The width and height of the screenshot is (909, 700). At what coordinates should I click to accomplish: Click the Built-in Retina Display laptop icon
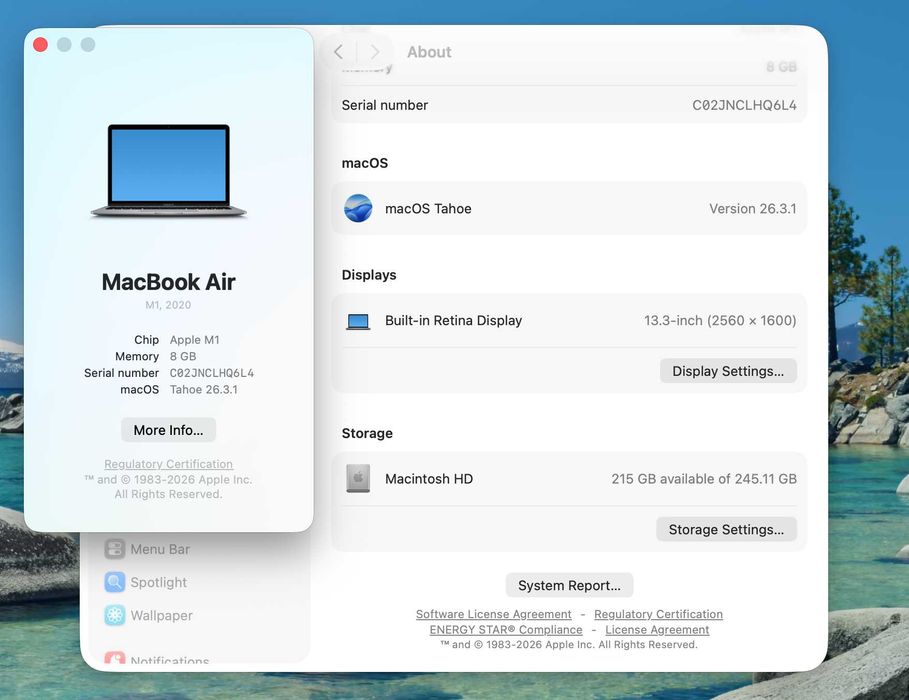358,321
